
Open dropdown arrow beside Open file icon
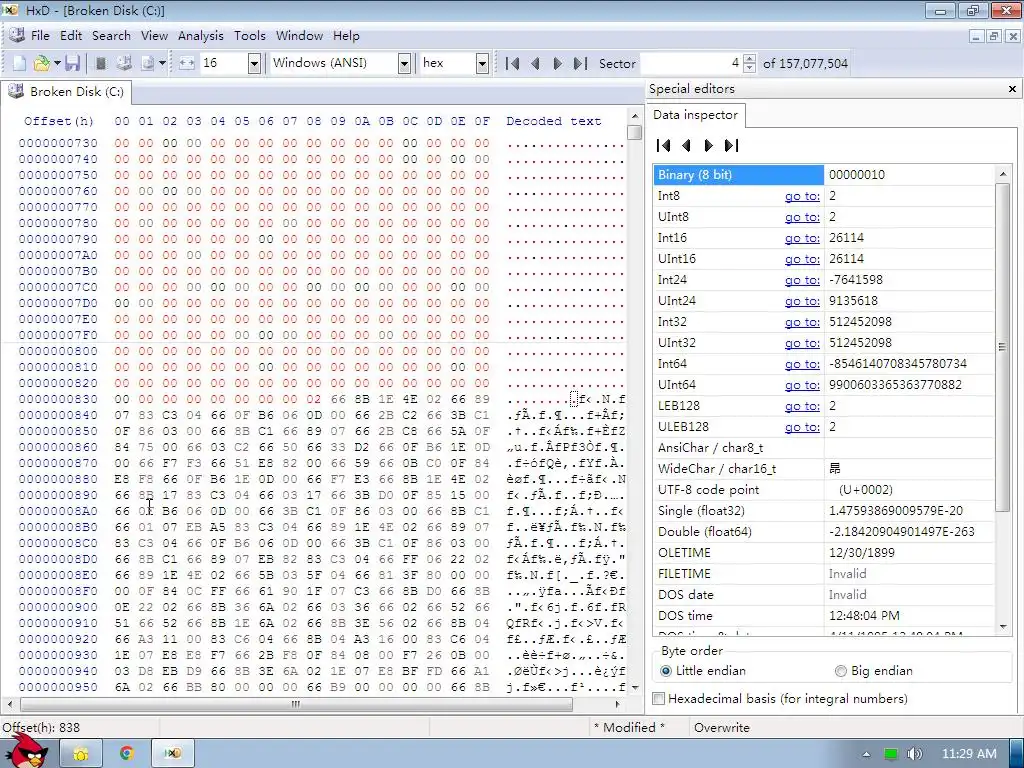click(57, 63)
